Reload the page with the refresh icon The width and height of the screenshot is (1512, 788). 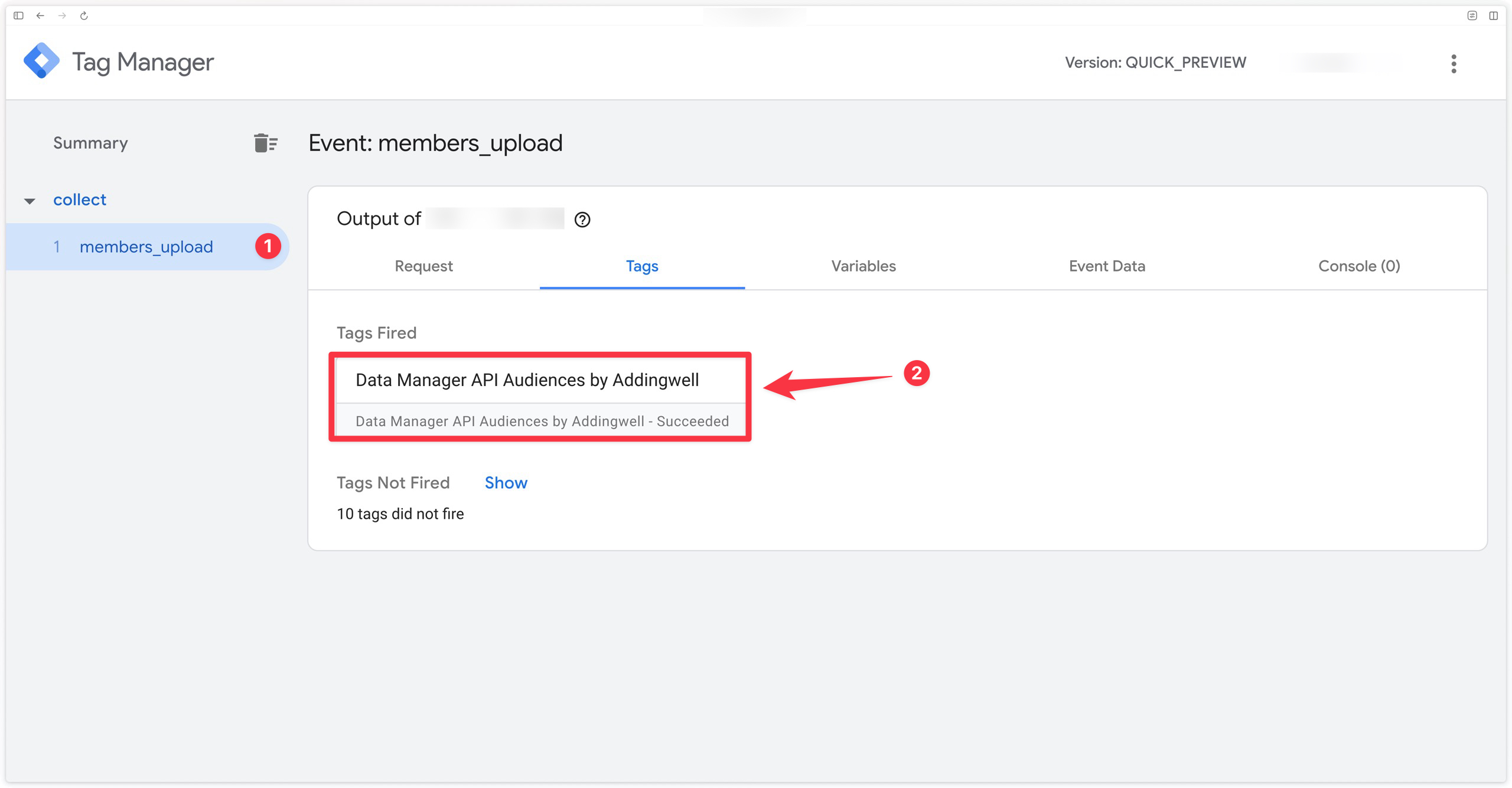pyautogui.click(x=84, y=15)
